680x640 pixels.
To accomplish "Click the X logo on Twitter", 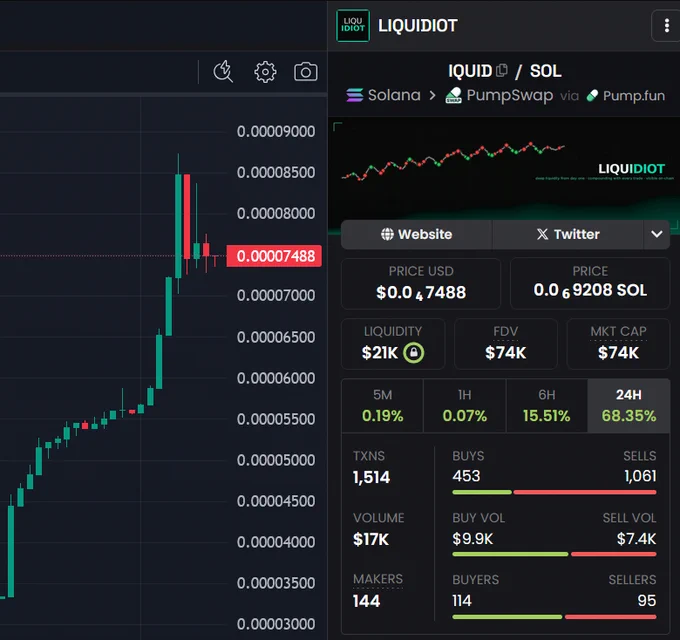I will 542,234.
